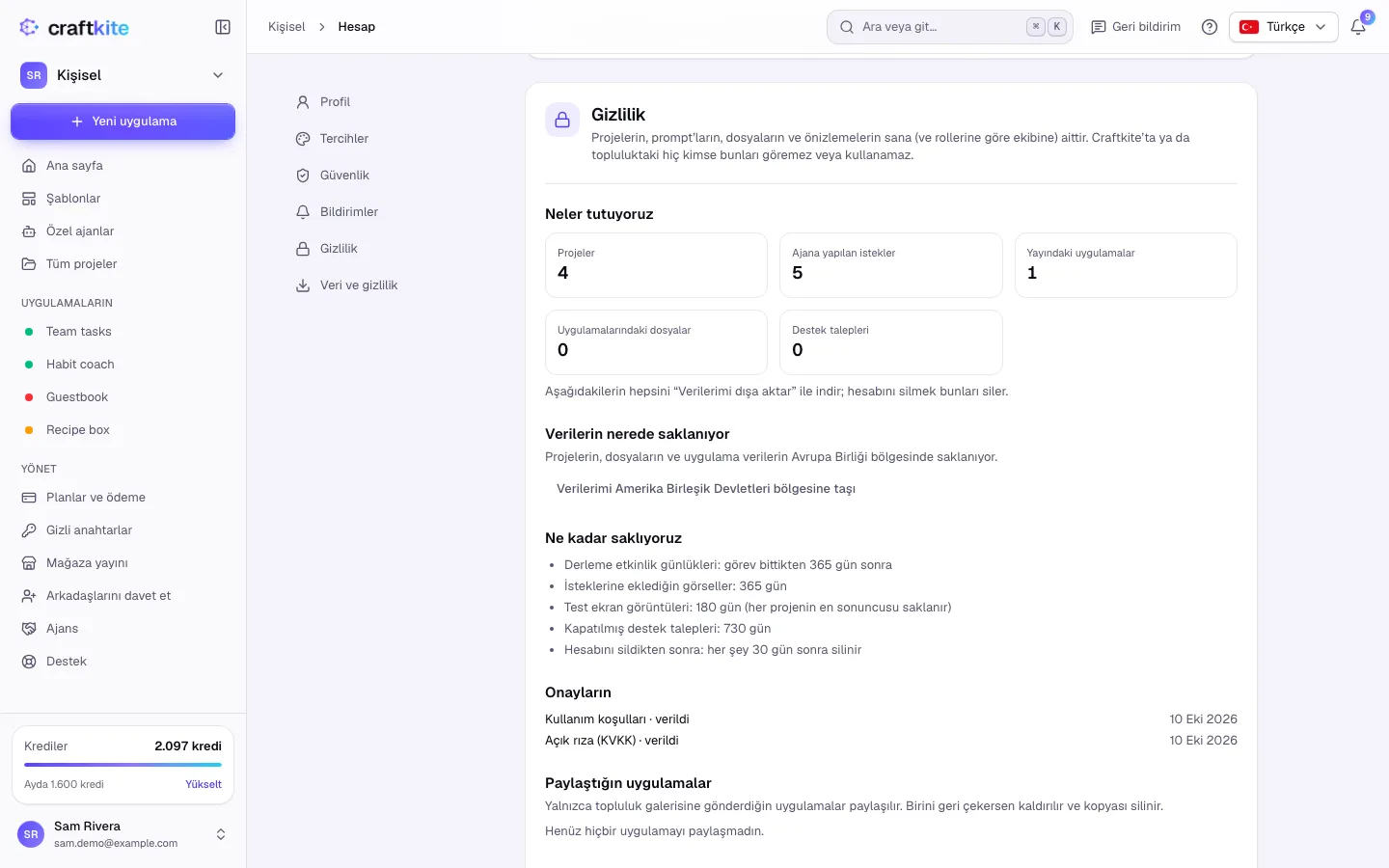Click the Kişisel breadcrumb link

tap(286, 27)
